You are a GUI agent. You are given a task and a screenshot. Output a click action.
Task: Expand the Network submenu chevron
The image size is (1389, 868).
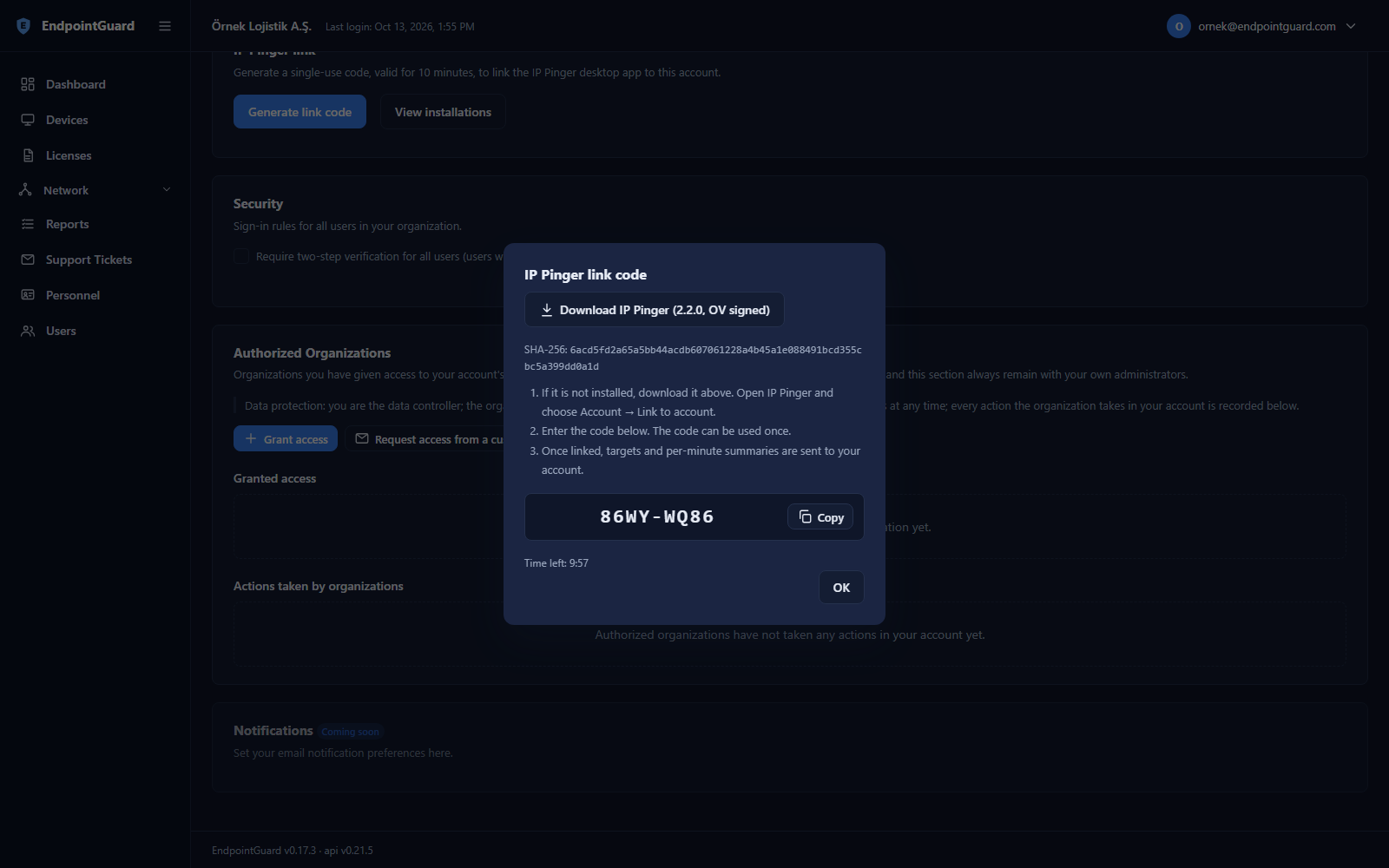(x=167, y=190)
